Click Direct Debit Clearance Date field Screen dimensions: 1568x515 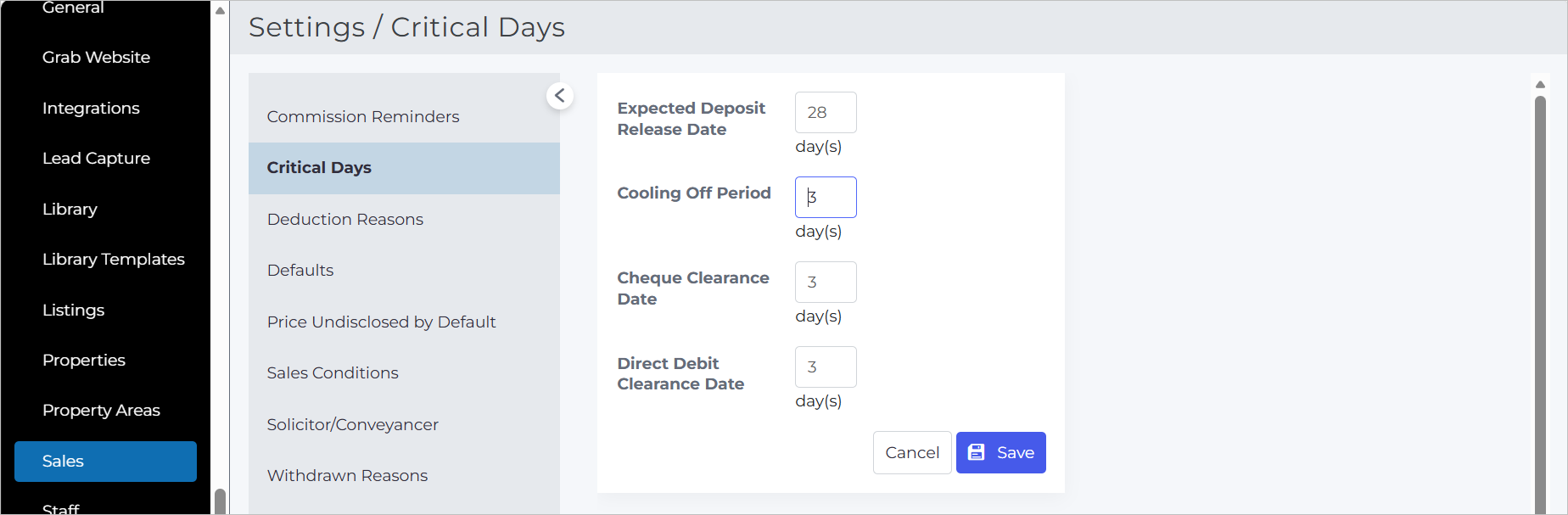[x=826, y=367]
